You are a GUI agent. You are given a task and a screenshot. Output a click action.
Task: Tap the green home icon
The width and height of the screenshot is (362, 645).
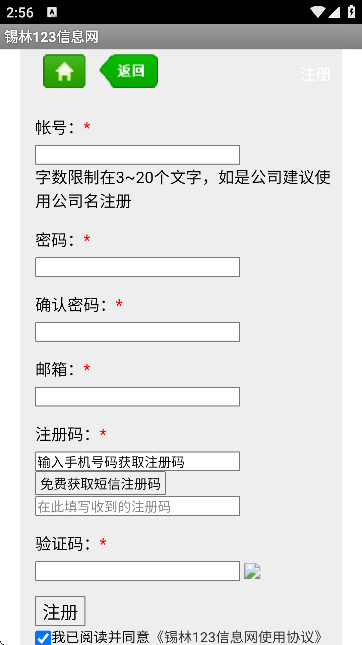click(x=64, y=71)
